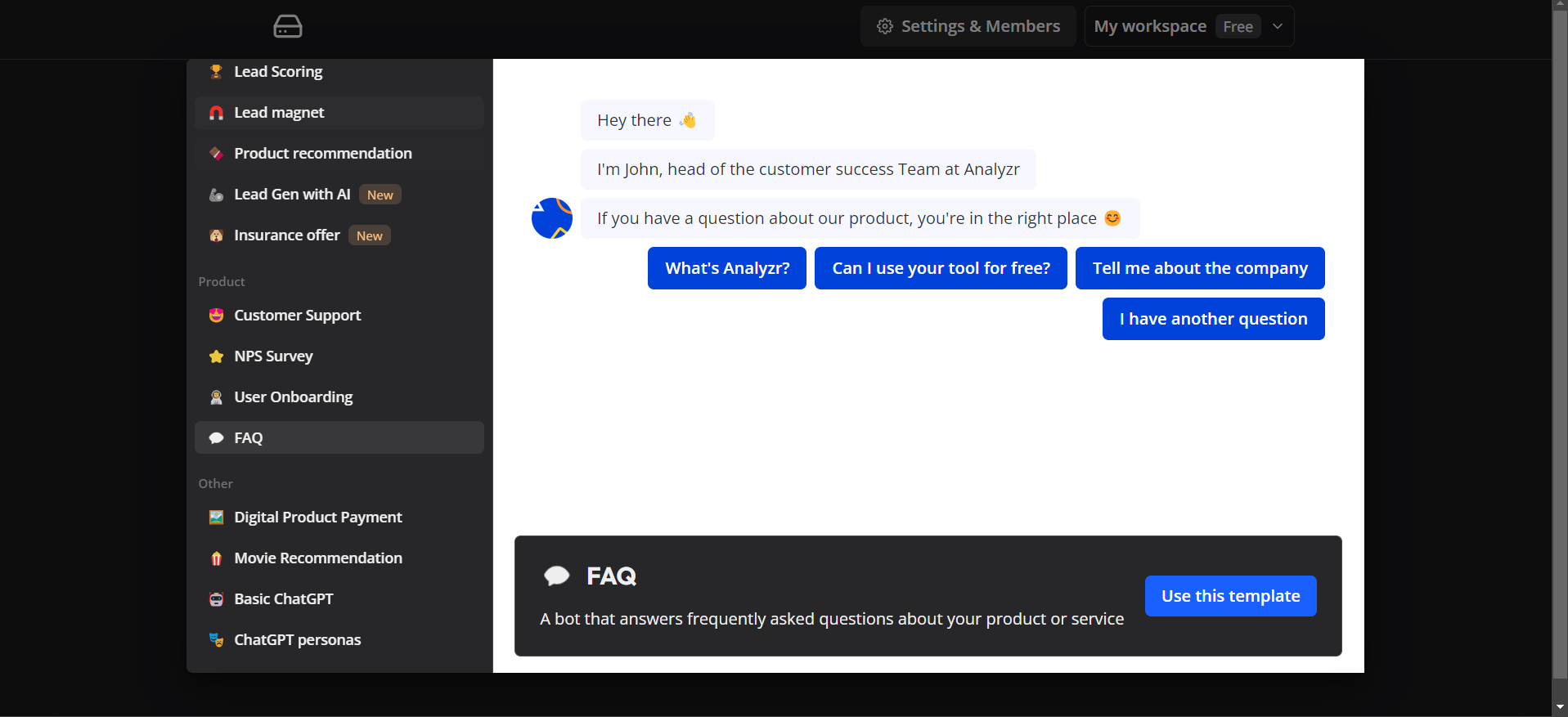Screen dimensions: 1568x717
Task: Select the Lead magnet template
Action: click(x=339, y=113)
